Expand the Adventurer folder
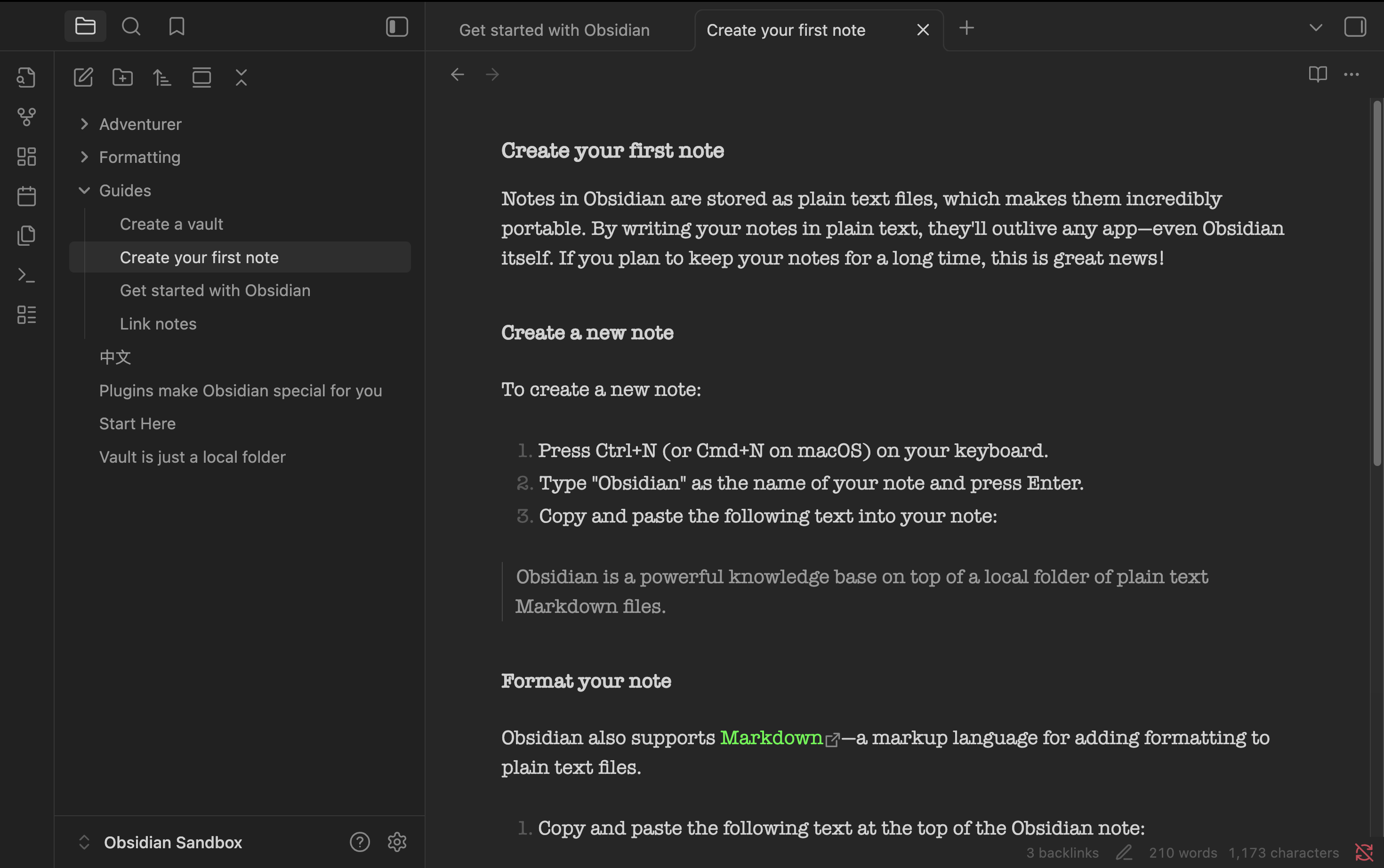 coord(84,124)
